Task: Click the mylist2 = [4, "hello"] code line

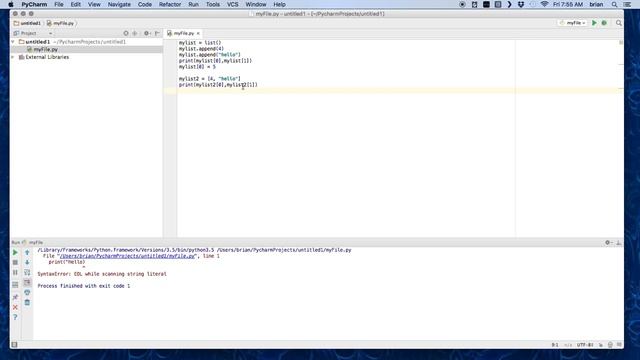Action: 209,79
